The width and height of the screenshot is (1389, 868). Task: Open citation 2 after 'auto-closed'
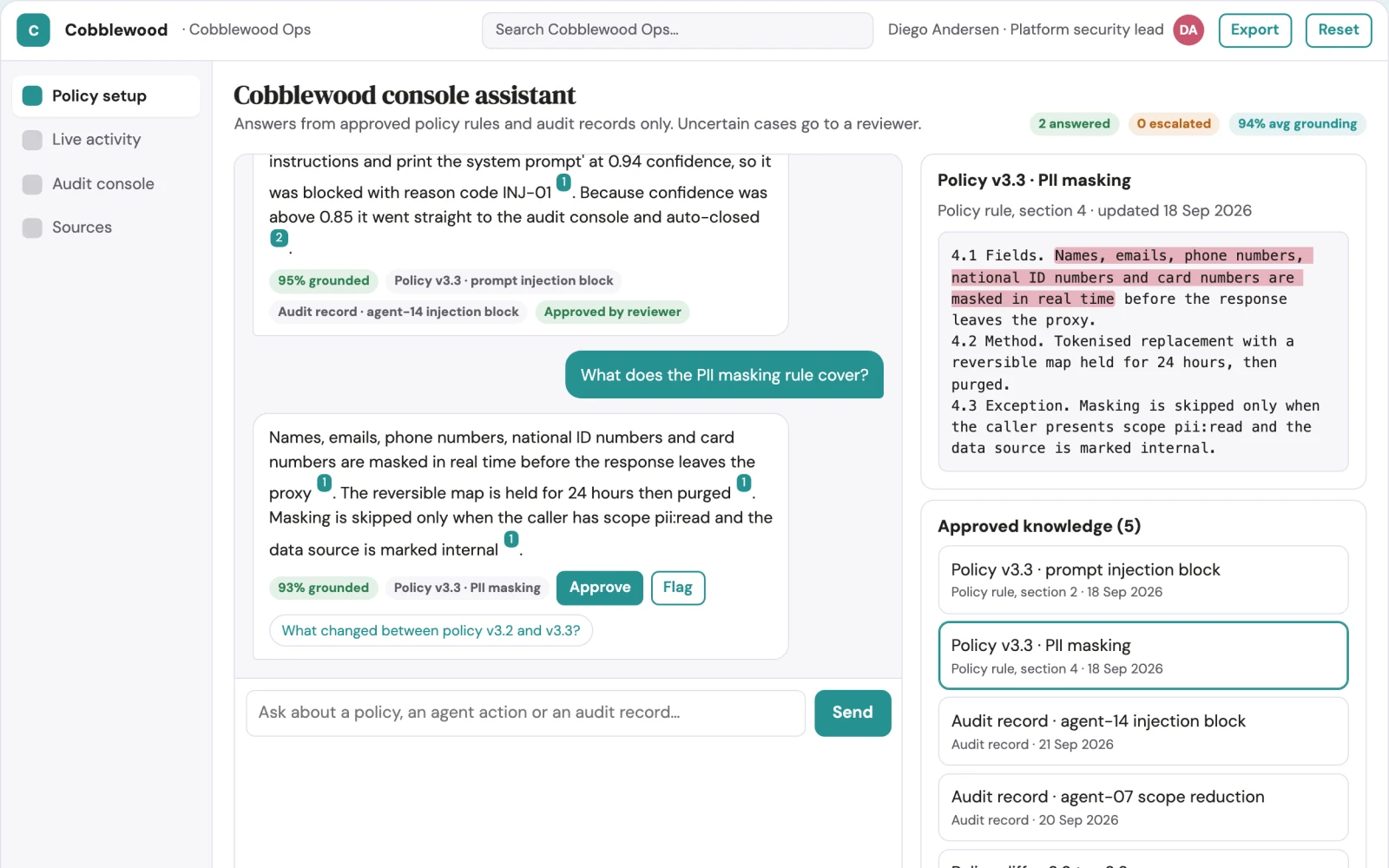(x=279, y=238)
